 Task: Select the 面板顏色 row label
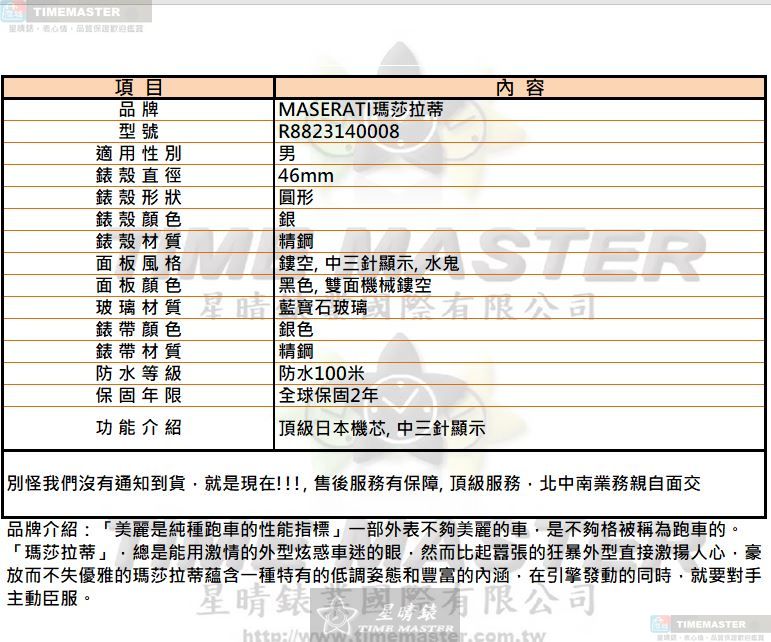pyautogui.click(x=139, y=286)
